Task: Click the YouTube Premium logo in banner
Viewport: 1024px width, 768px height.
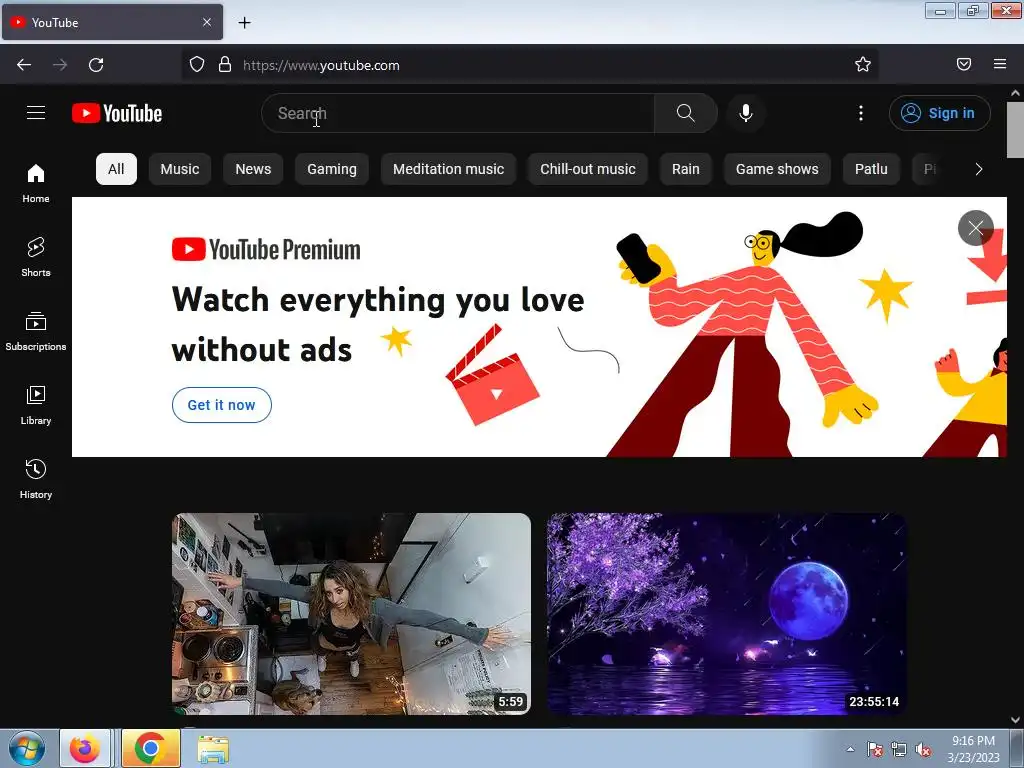Action: pyautogui.click(x=266, y=249)
